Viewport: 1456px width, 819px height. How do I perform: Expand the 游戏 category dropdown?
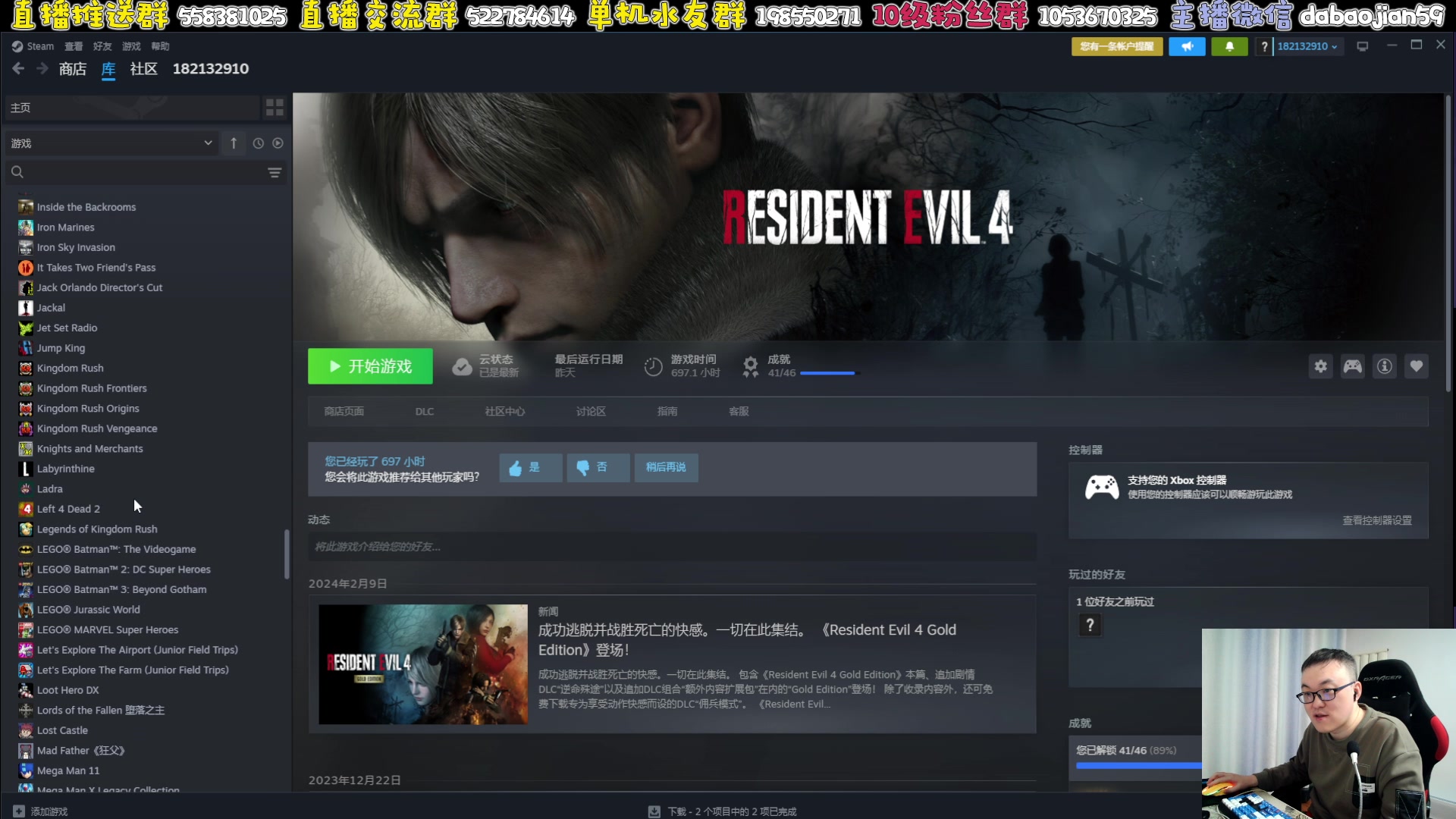tap(111, 143)
